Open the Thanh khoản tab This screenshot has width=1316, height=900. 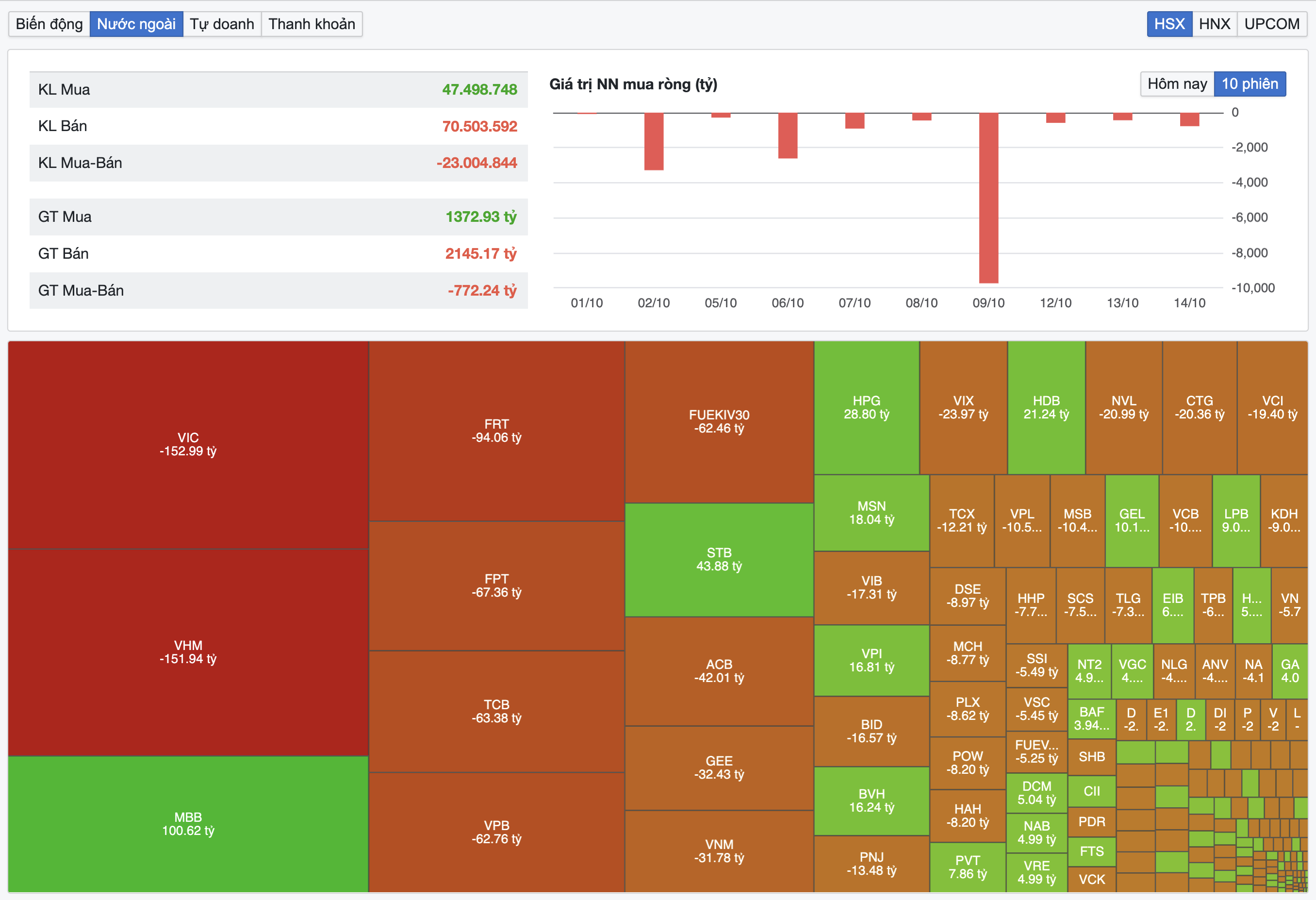click(x=312, y=24)
